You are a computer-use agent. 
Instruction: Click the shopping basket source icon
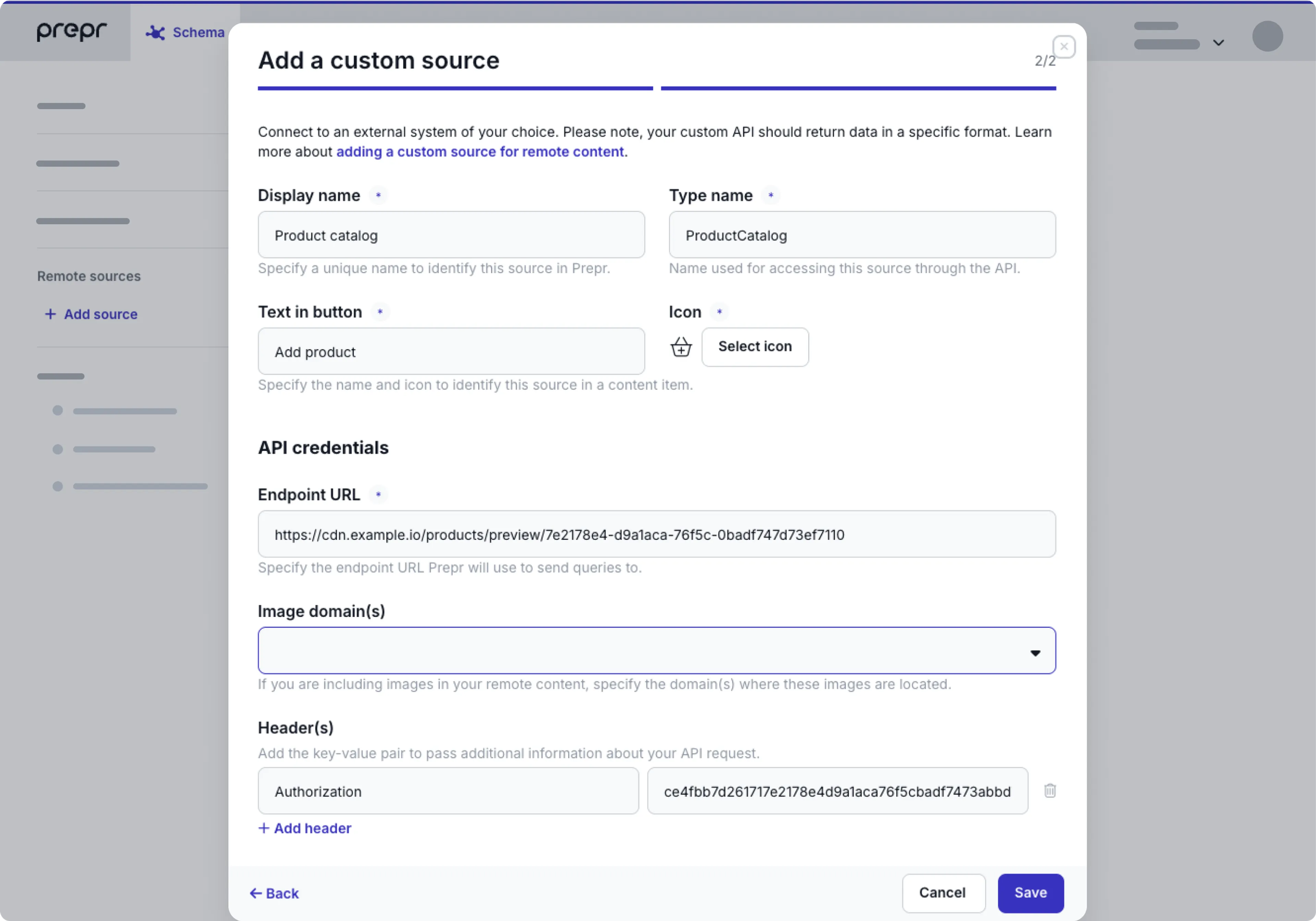click(680, 347)
